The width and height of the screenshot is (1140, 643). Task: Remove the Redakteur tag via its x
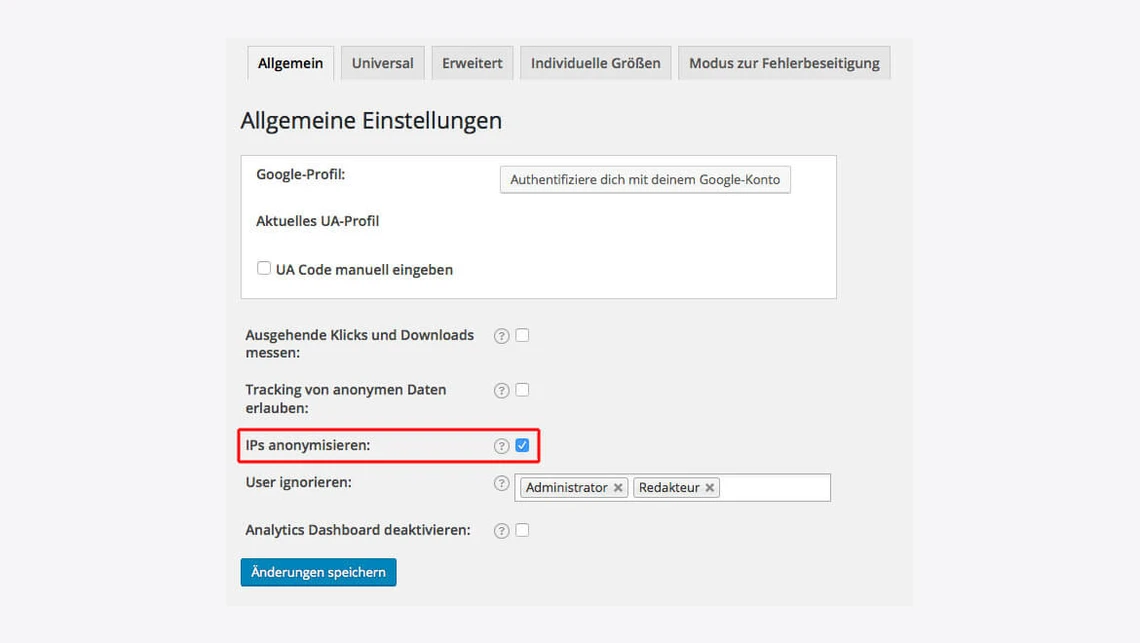pos(709,488)
